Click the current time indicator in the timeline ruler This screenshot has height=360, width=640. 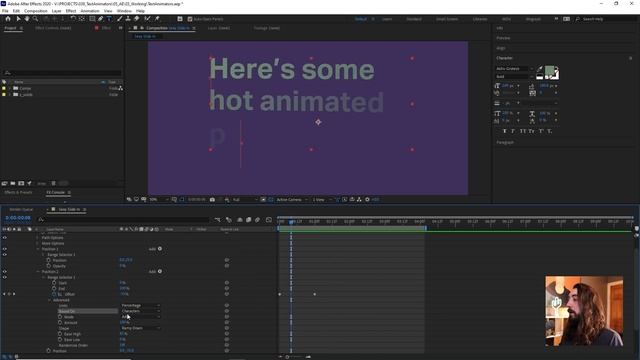[291, 222]
